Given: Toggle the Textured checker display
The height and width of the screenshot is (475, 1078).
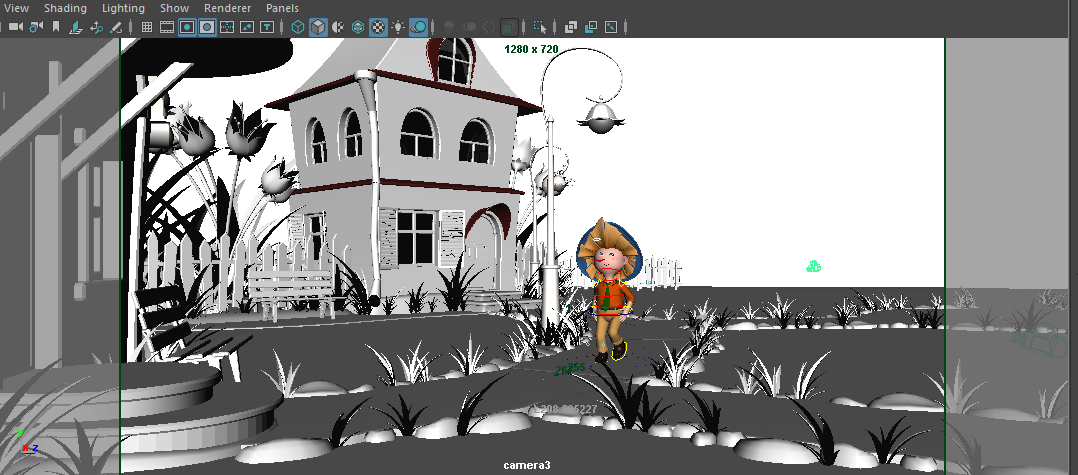Looking at the screenshot, I should point(378,27).
